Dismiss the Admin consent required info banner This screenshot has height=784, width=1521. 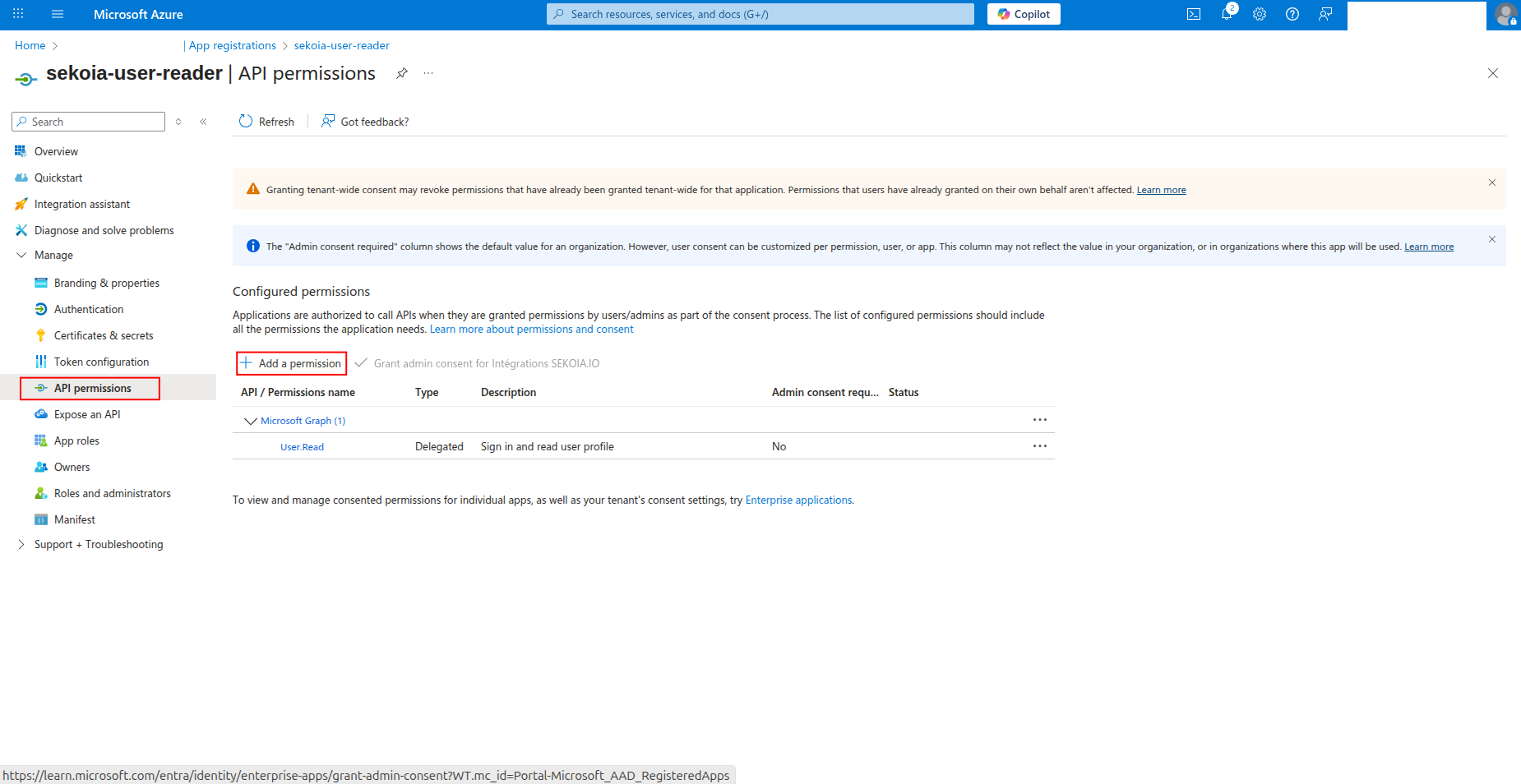pos(1491,239)
